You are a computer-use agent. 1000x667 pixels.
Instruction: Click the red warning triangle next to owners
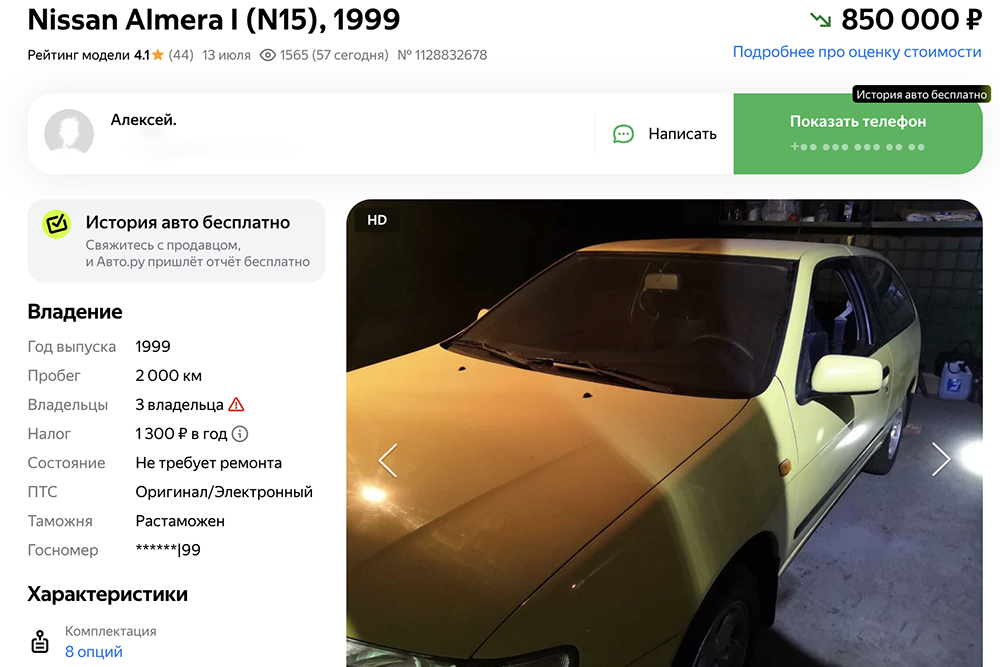pyautogui.click(x=236, y=405)
